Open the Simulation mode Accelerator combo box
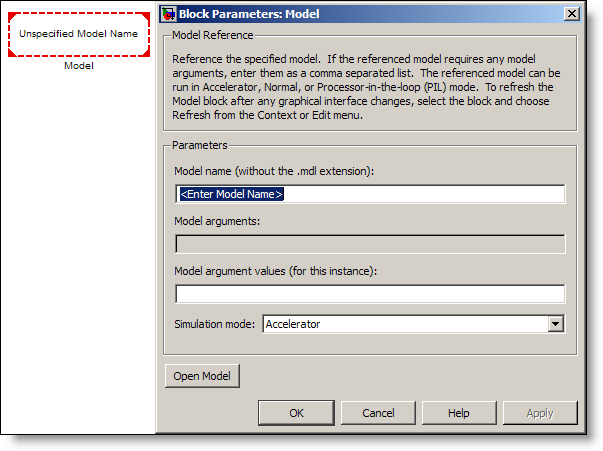The width and height of the screenshot is (603, 451). tap(405, 324)
